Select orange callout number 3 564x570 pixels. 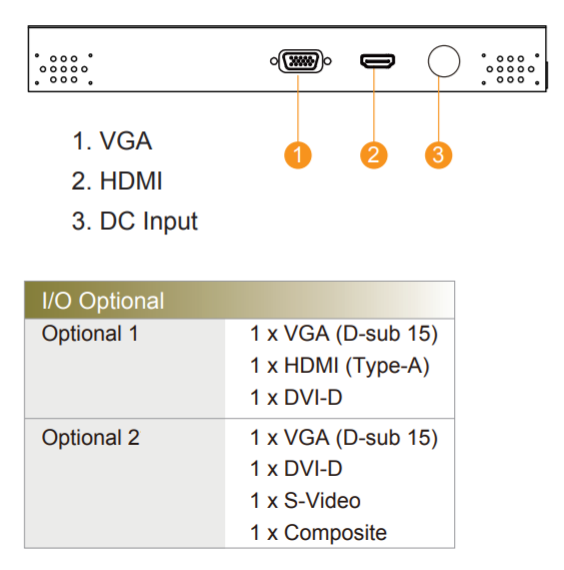point(439,155)
